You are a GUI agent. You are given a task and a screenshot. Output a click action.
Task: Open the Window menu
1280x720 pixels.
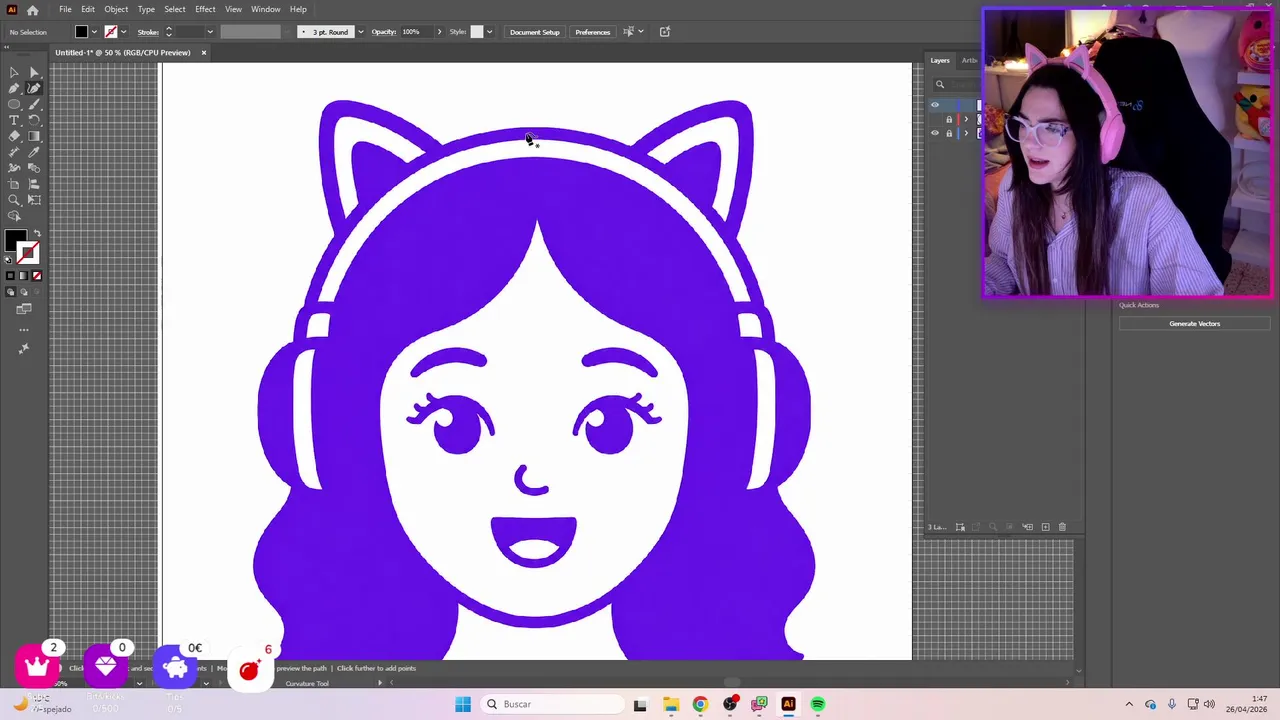coord(265,9)
